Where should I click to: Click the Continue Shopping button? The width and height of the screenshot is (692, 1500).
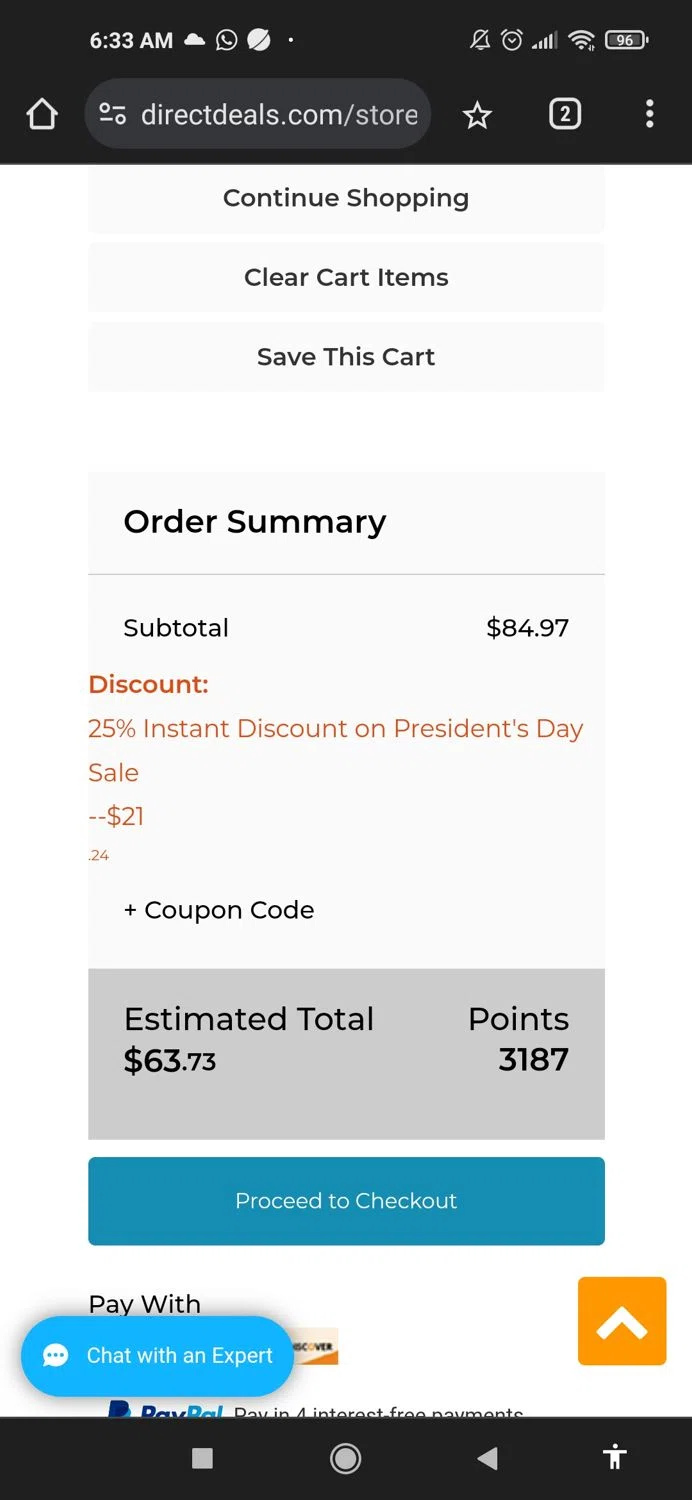346,198
